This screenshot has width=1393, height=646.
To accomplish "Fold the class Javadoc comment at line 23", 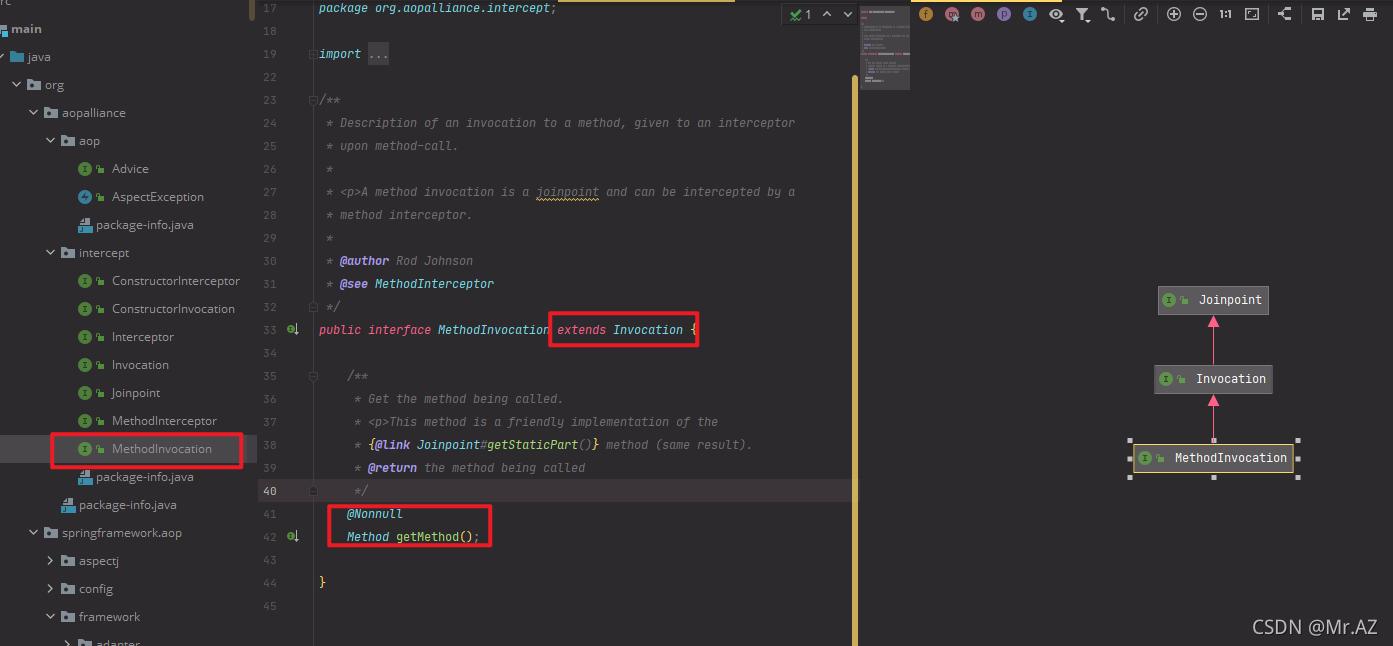I will pyautogui.click(x=313, y=100).
